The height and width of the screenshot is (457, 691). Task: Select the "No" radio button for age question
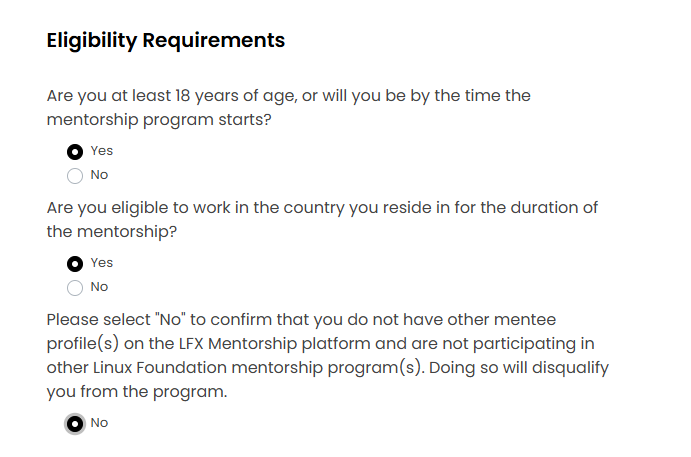[75, 176]
